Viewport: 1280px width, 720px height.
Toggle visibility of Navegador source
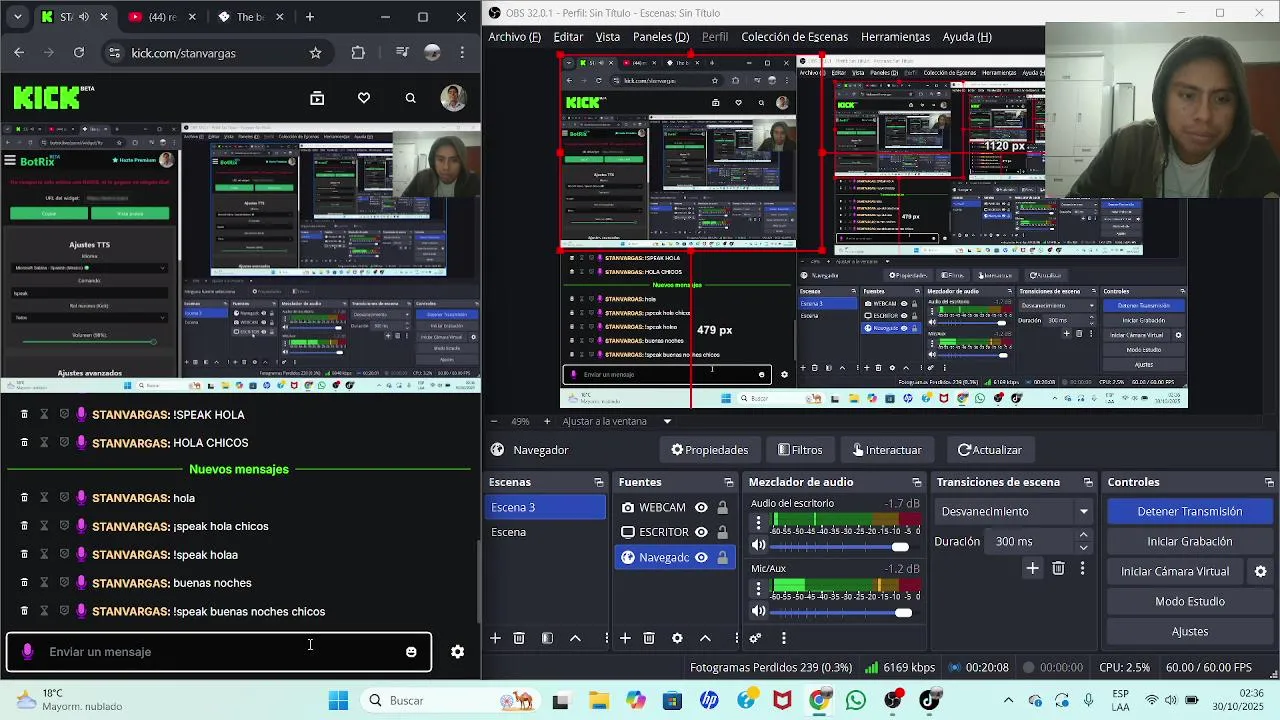click(701, 558)
